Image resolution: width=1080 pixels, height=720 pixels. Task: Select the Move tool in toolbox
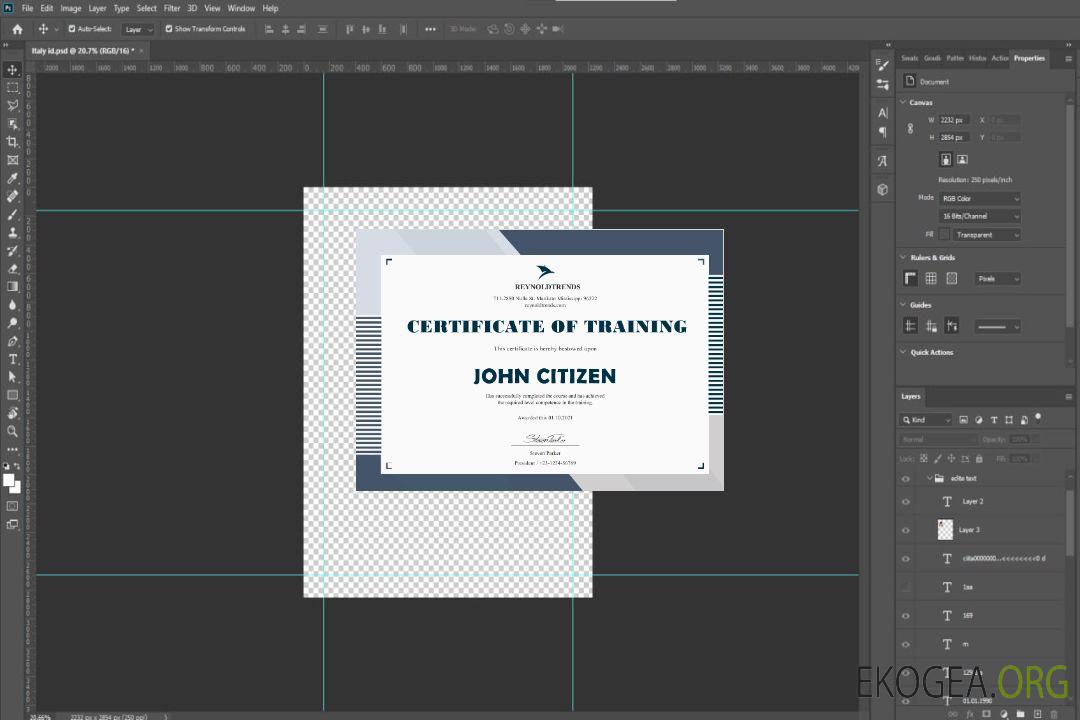click(x=12, y=70)
